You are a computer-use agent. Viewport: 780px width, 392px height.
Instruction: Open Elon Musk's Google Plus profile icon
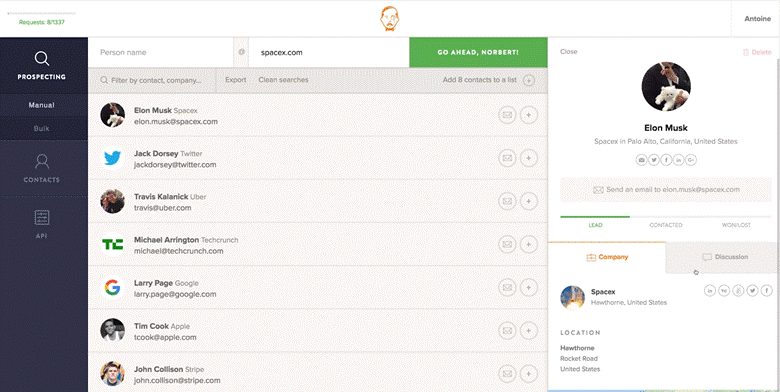(691, 160)
